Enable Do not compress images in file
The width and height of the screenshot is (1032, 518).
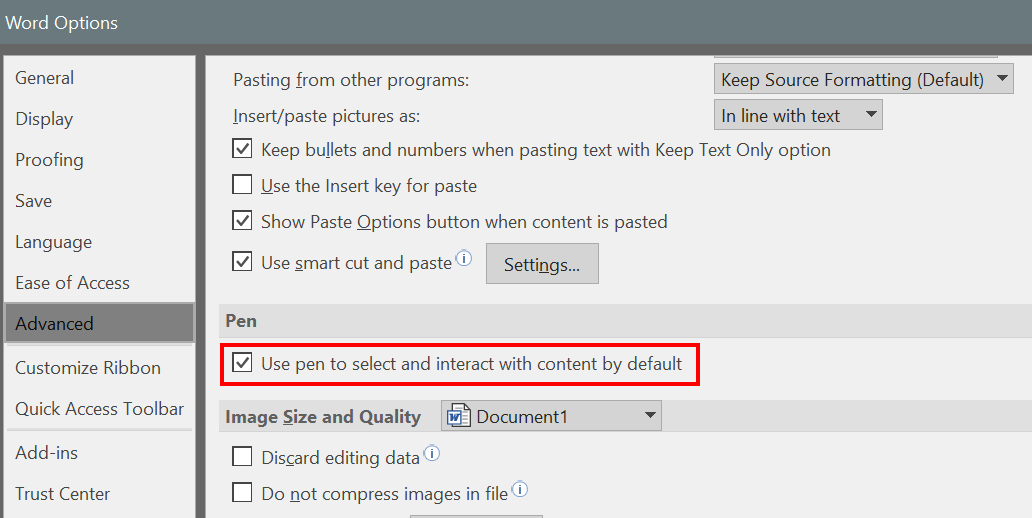click(x=242, y=492)
